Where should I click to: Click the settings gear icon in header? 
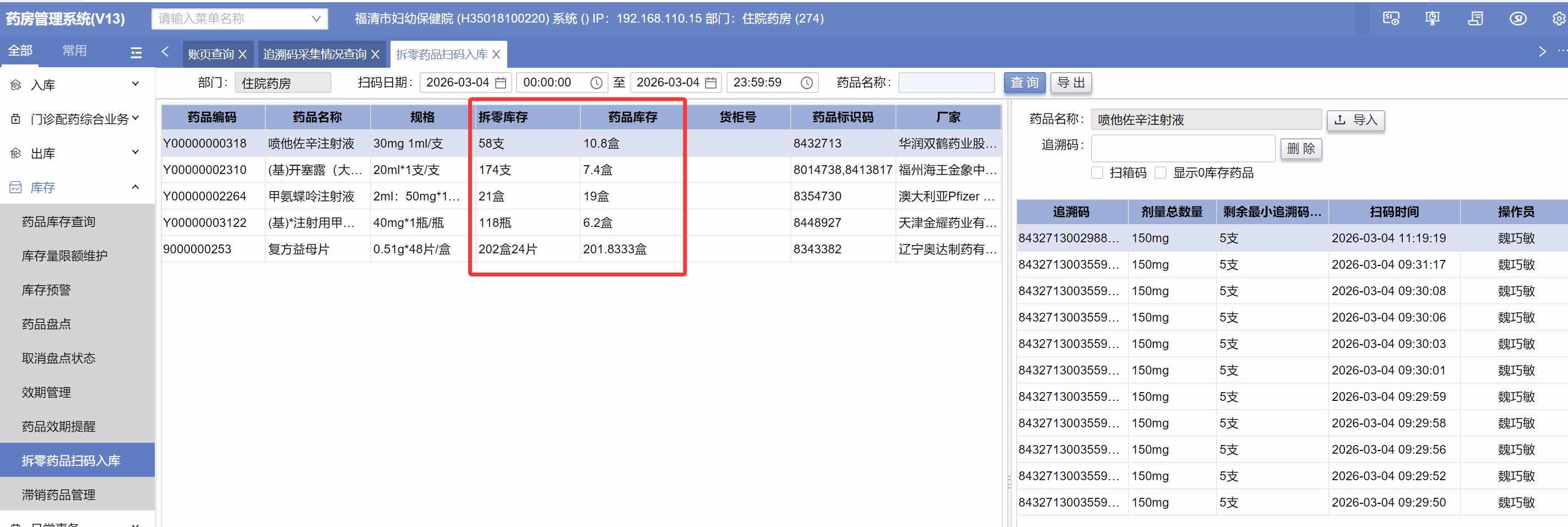coord(1558,19)
